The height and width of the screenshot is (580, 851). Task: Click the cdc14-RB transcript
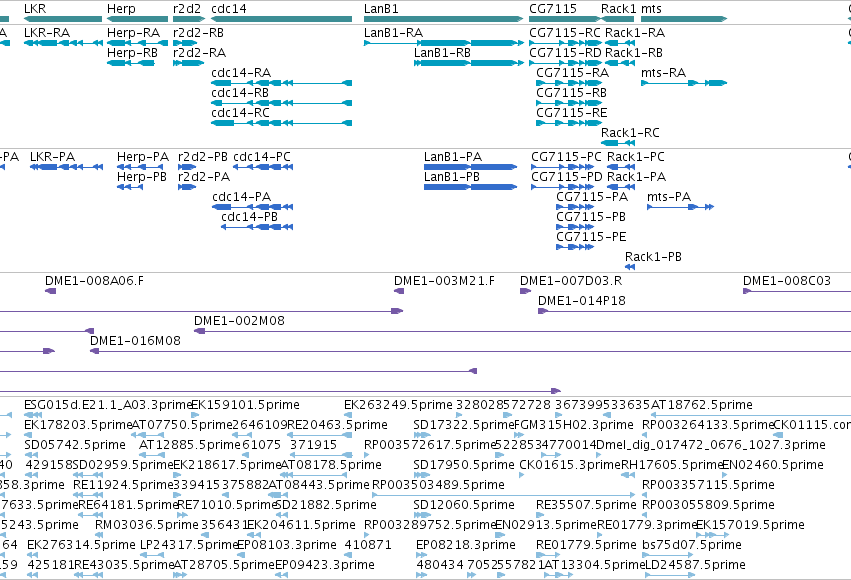pos(281,103)
